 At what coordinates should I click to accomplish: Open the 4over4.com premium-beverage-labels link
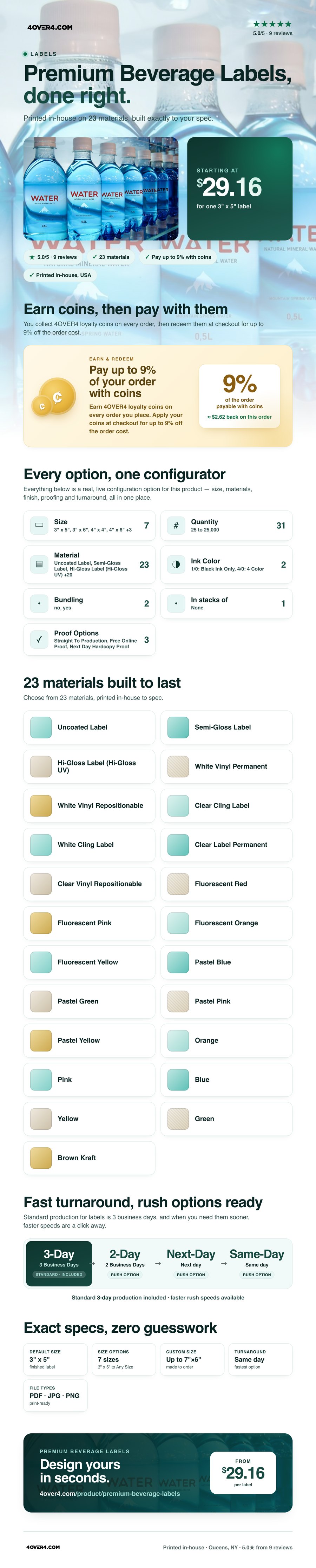(x=110, y=1493)
